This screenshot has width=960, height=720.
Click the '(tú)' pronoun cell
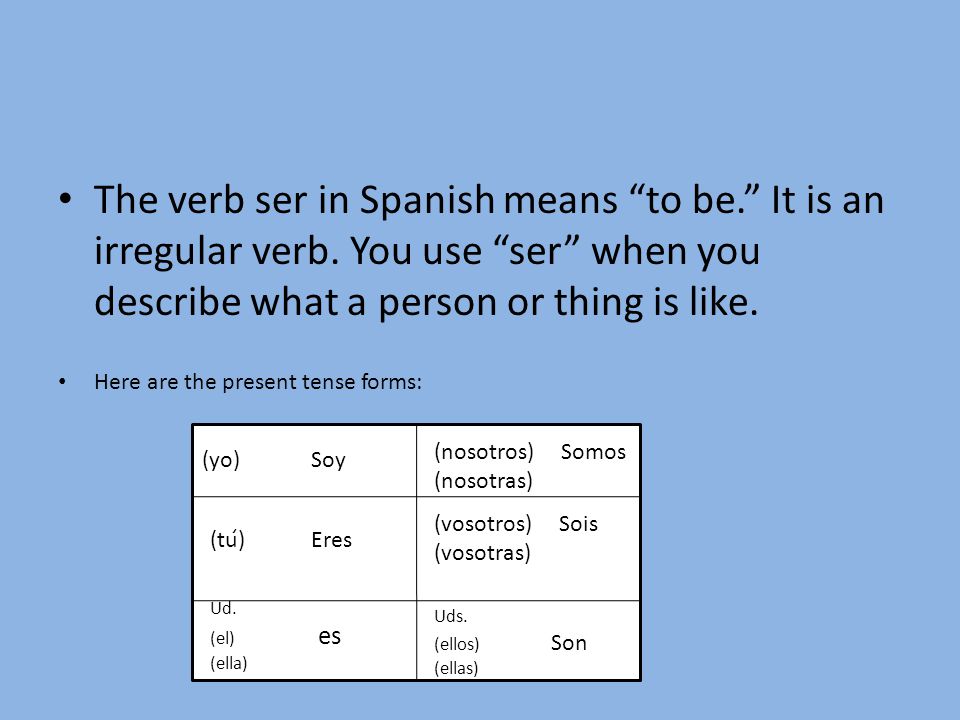point(227,539)
